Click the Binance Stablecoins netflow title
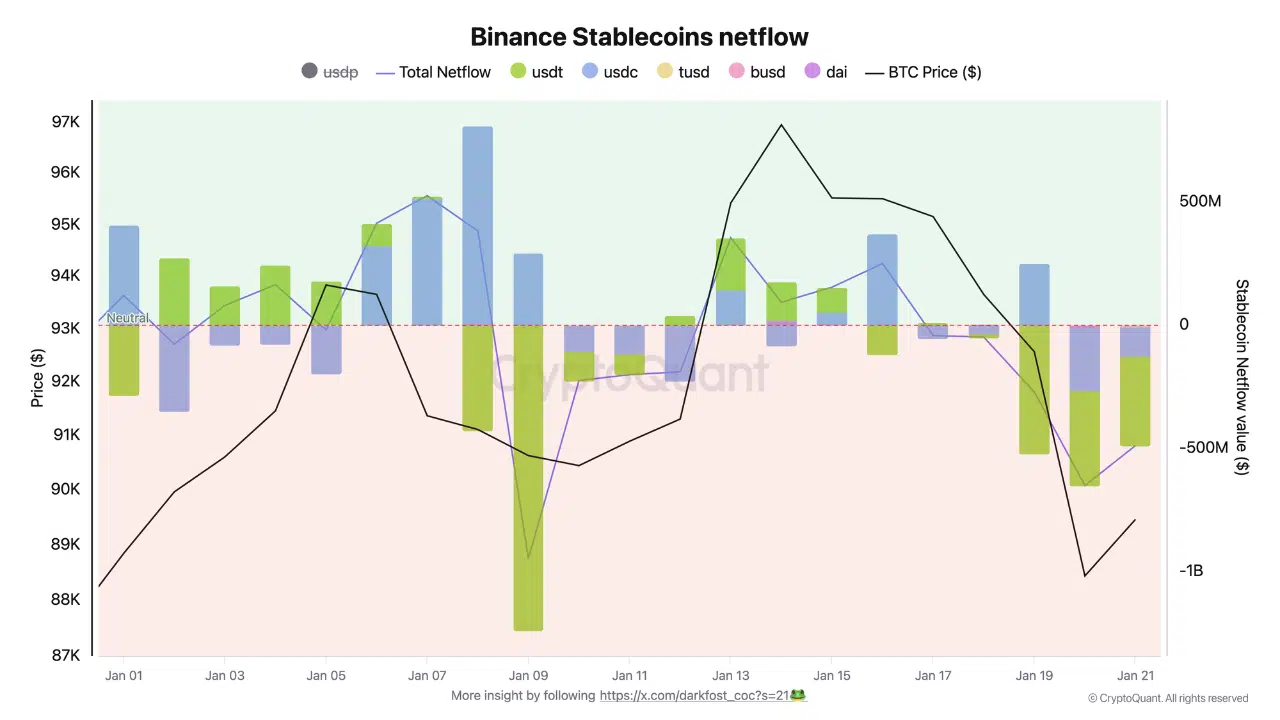This screenshot has width=1280, height=720. pos(639,37)
